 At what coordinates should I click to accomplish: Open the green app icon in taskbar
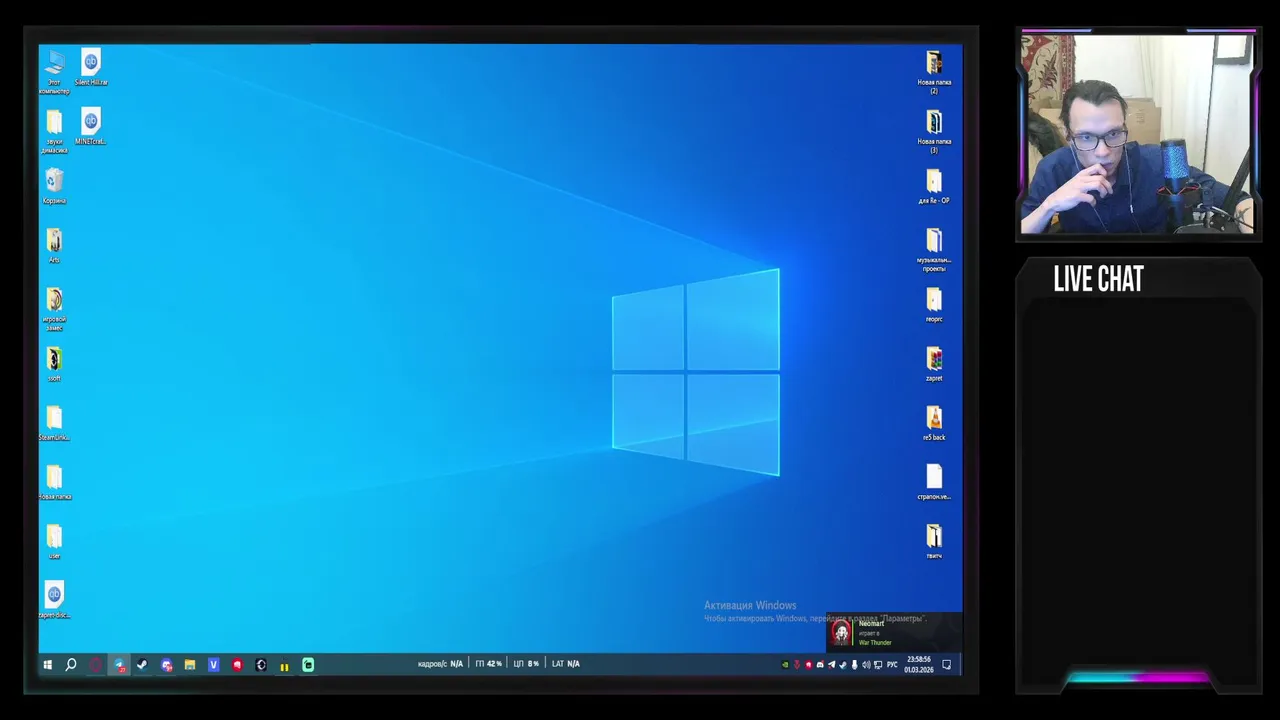click(308, 665)
